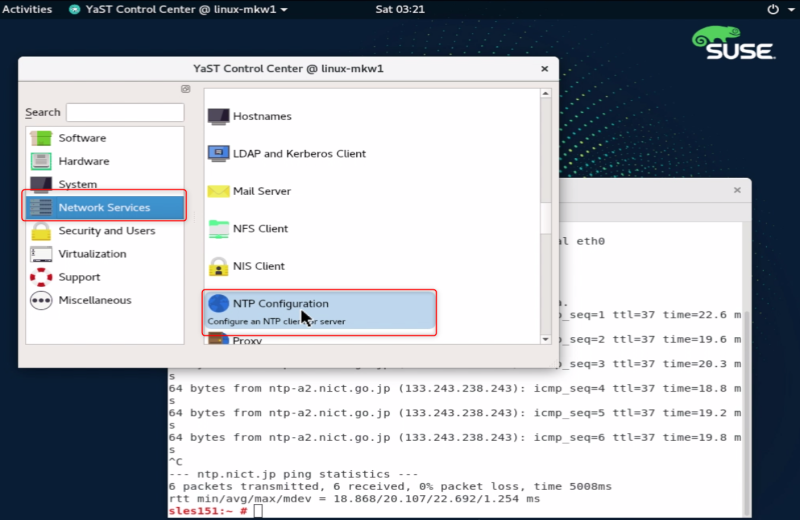800x520 pixels.
Task: Click the Network Services category icon
Action: (41, 208)
